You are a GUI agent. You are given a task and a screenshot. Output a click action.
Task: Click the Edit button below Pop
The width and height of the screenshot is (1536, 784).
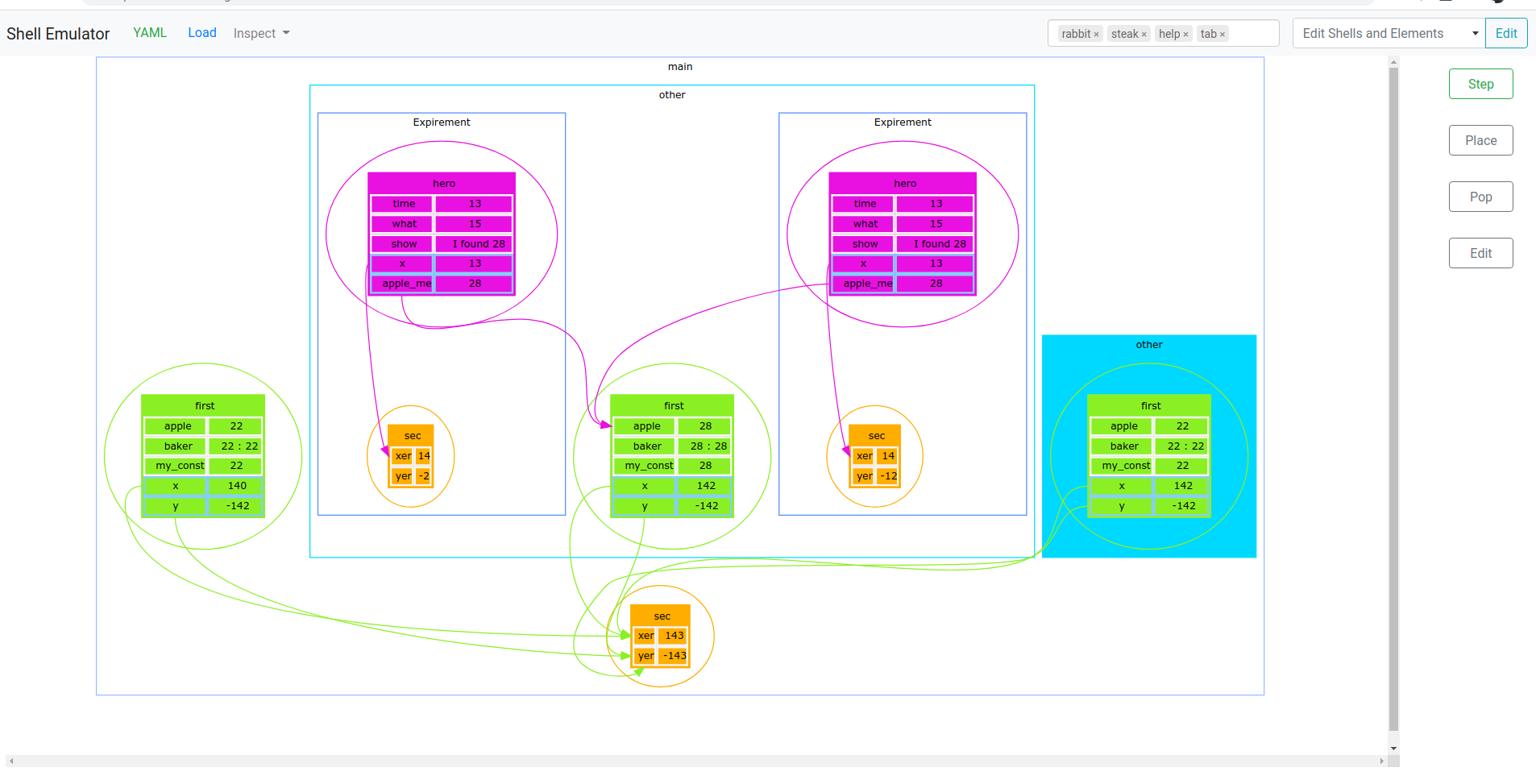[1480, 253]
